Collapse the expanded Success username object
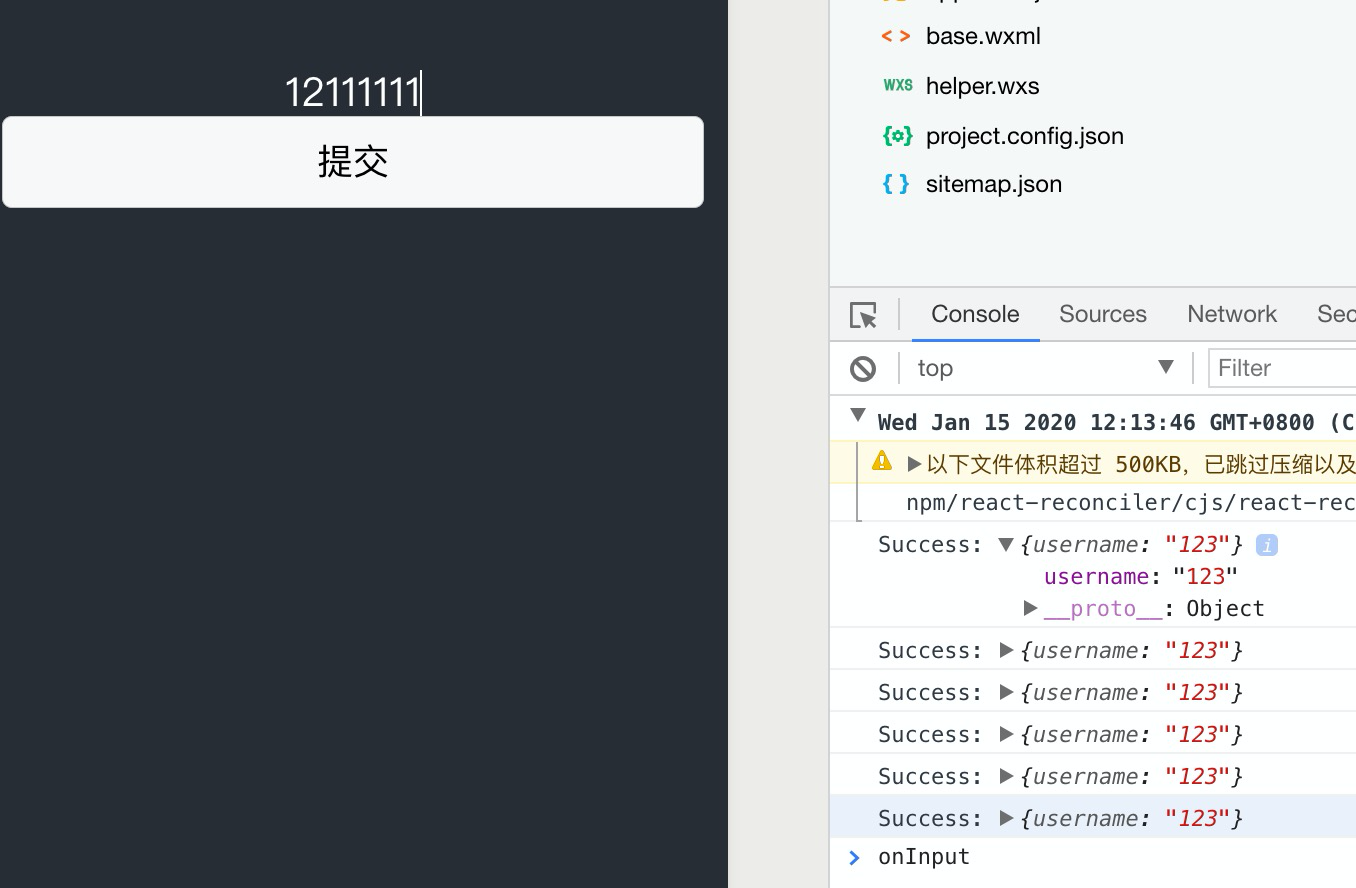Image resolution: width=1356 pixels, height=888 pixels. (x=1006, y=545)
